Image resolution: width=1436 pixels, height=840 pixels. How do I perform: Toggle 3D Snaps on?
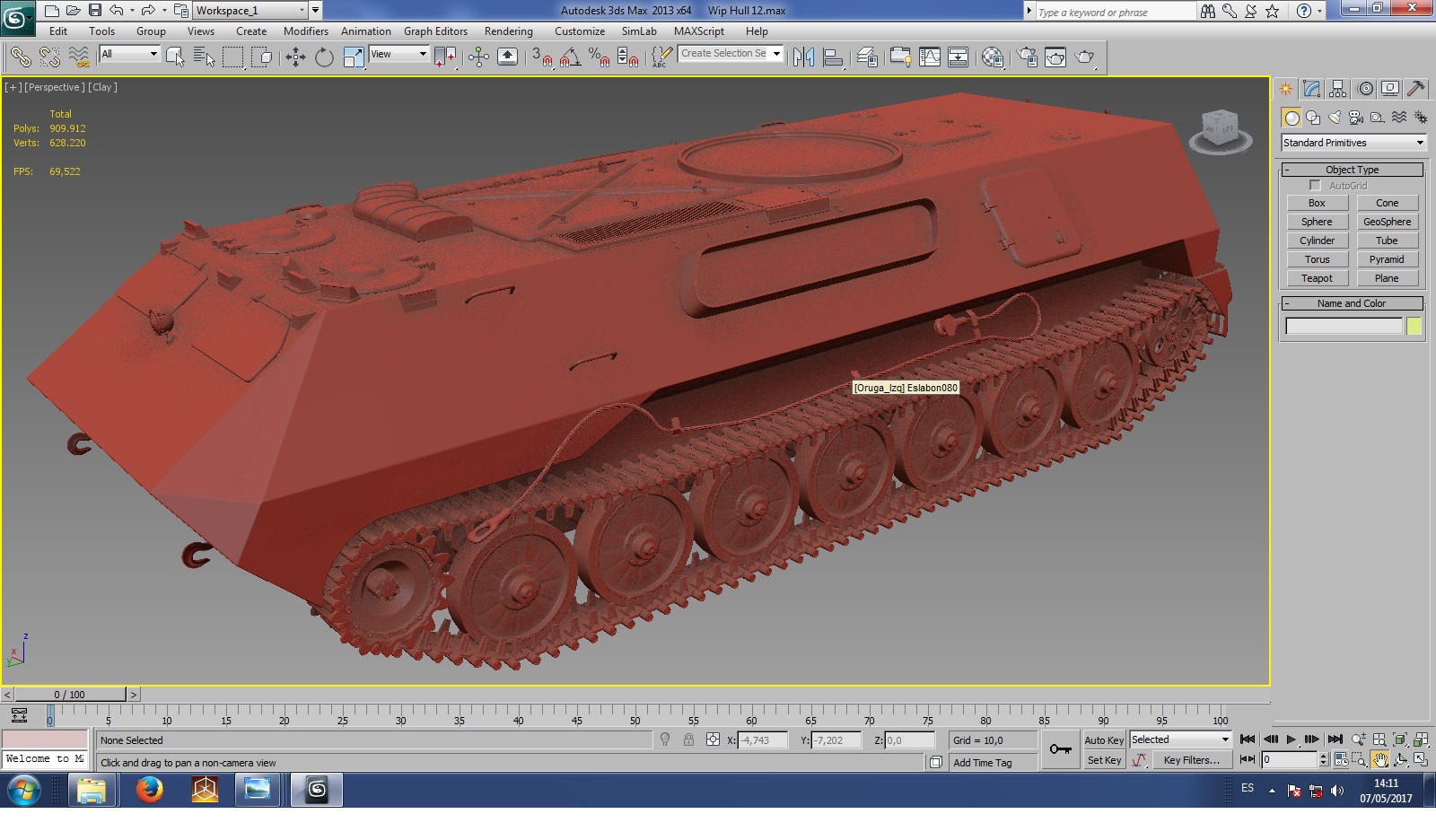point(541,57)
